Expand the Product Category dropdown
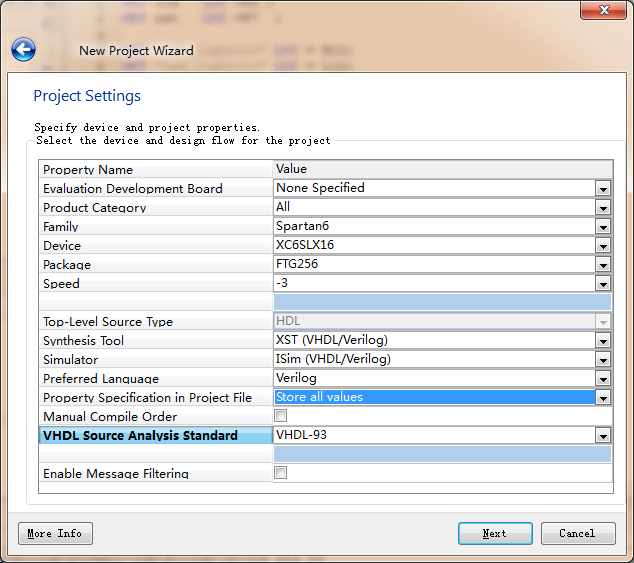 click(x=602, y=207)
